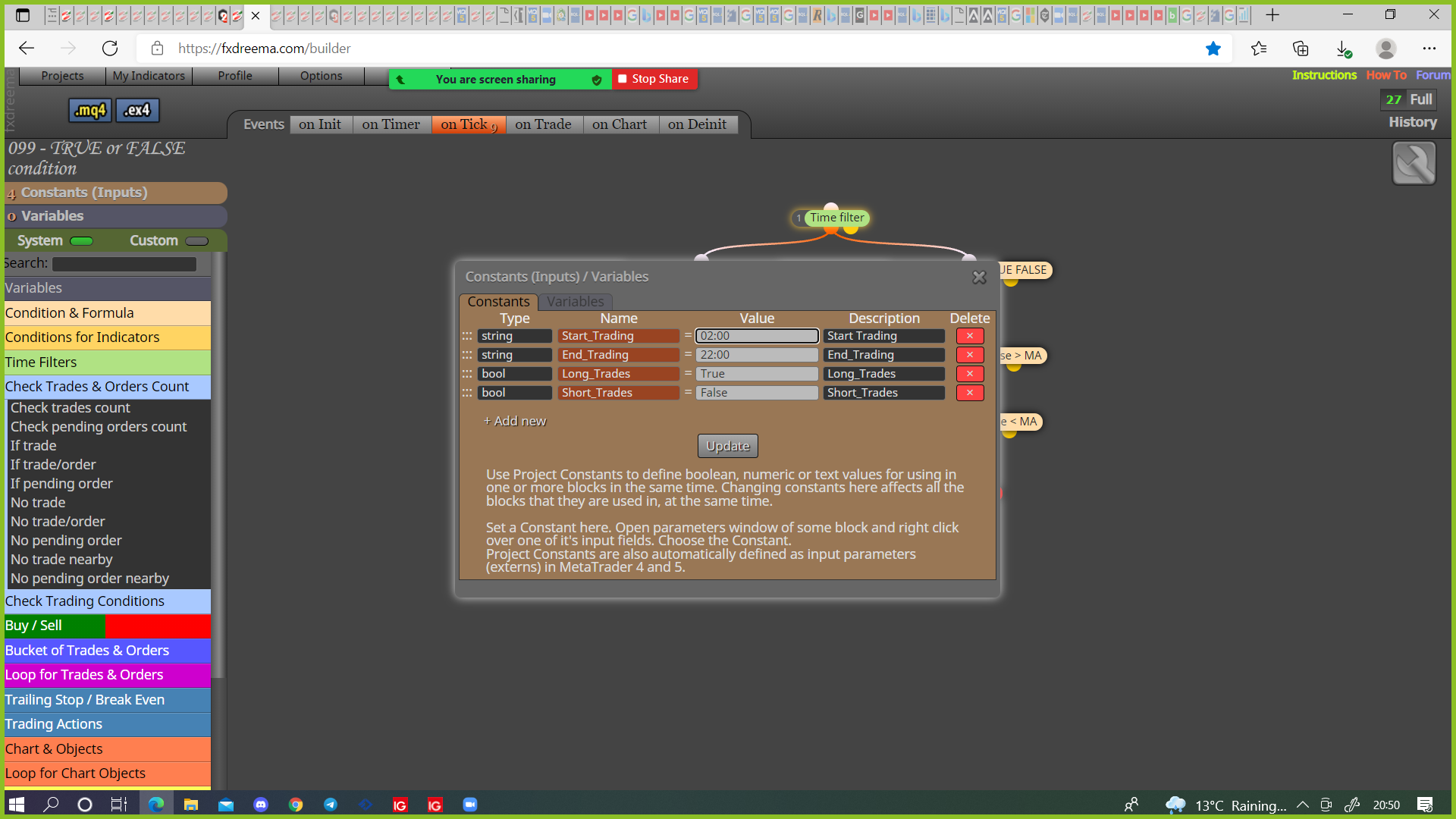1456x819 pixels.
Task: Switch to the Variables tab in the dialog
Action: point(576,302)
